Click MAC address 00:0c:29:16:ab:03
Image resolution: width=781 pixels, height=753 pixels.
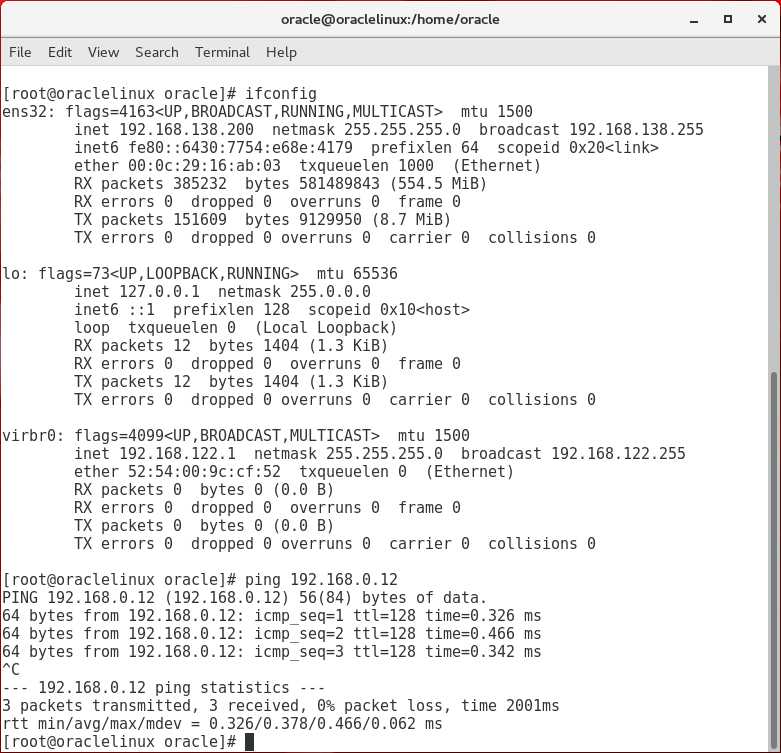click(204, 165)
